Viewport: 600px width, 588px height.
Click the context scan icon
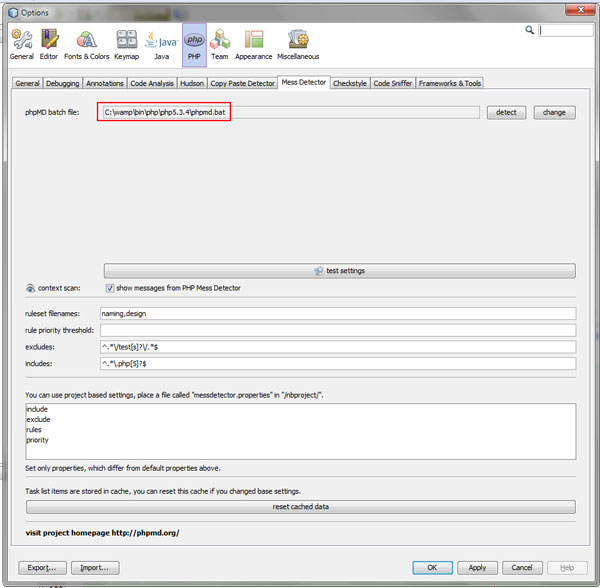(x=30, y=288)
